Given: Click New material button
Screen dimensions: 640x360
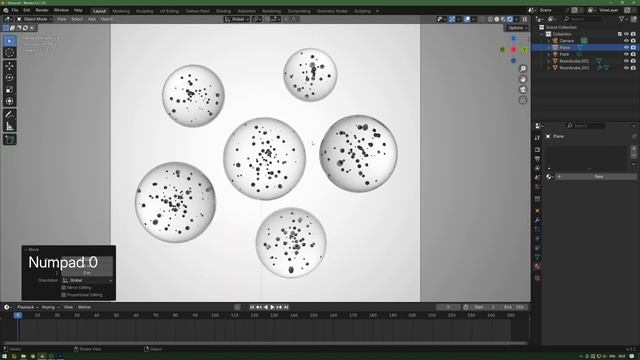Looking at the screenshot, I should pyautogui.click(x=596, y=177).
